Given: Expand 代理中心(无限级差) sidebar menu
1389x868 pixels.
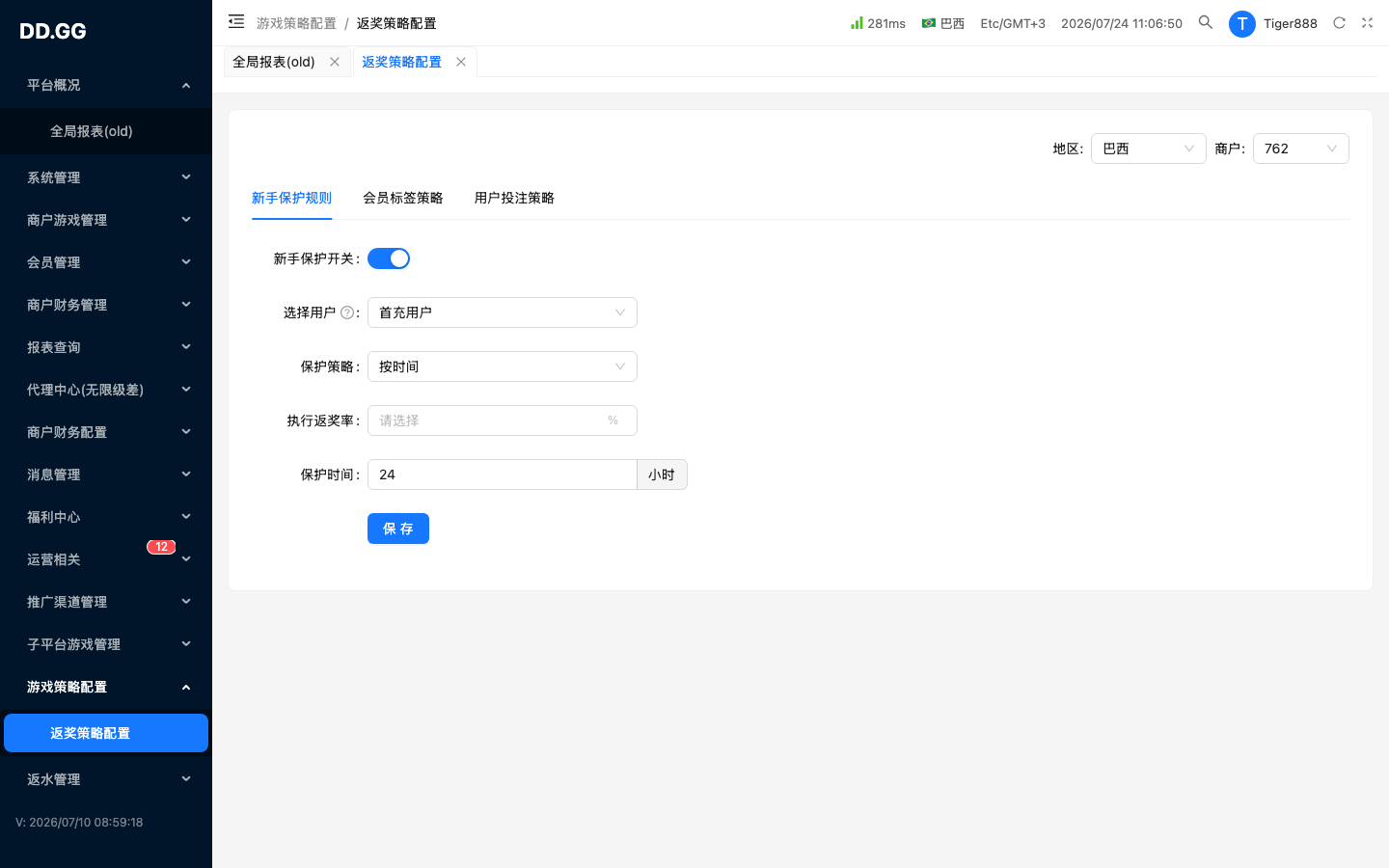Looking at the screenshot, I should coord(106,390).
